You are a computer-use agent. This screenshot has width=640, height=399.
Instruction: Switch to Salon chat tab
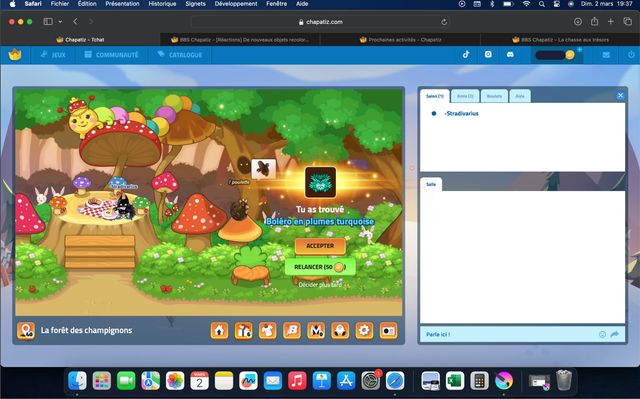[435, 96]
